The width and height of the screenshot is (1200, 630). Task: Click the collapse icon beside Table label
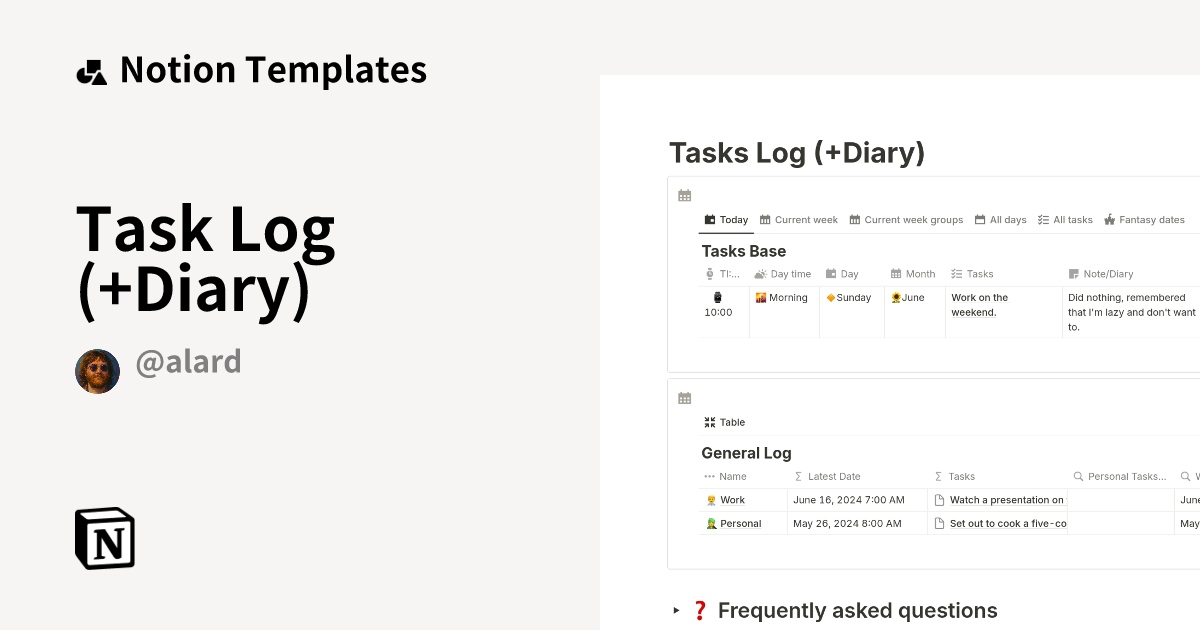tap(709, 422)
